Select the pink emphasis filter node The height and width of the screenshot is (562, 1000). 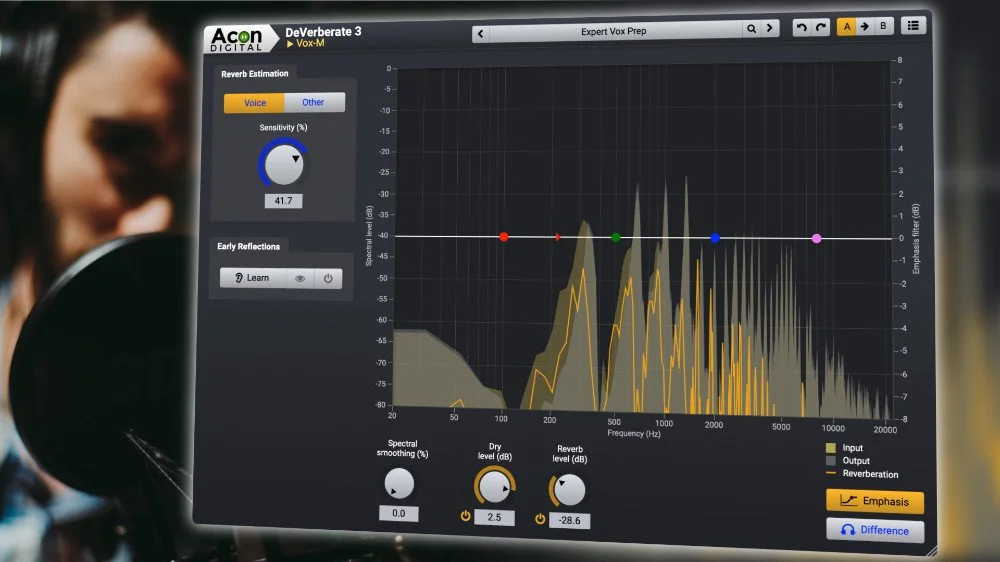(x=816, y=239)
